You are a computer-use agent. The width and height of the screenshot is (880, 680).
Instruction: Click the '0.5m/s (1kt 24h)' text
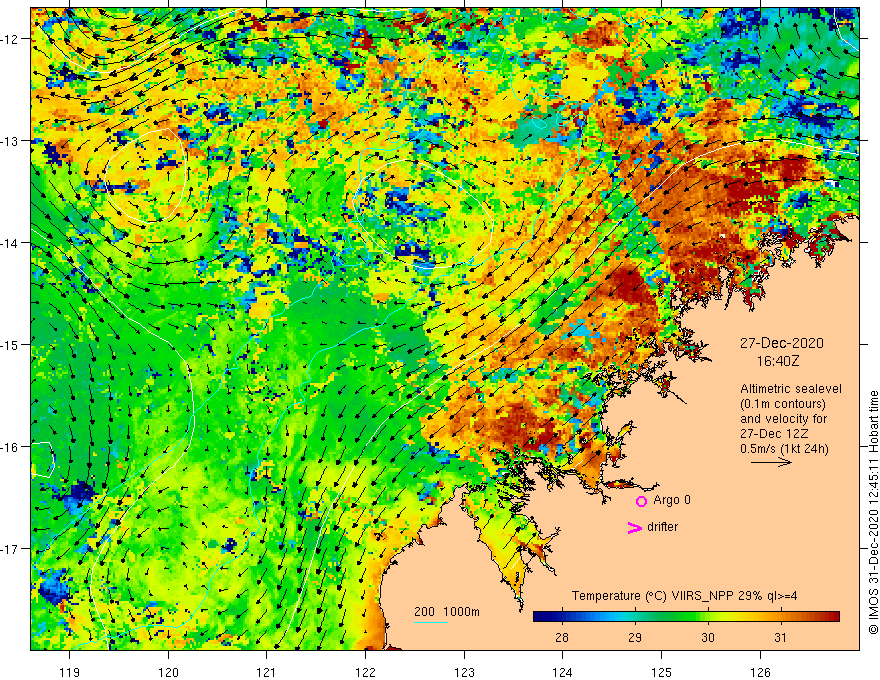tap(784, 449)
